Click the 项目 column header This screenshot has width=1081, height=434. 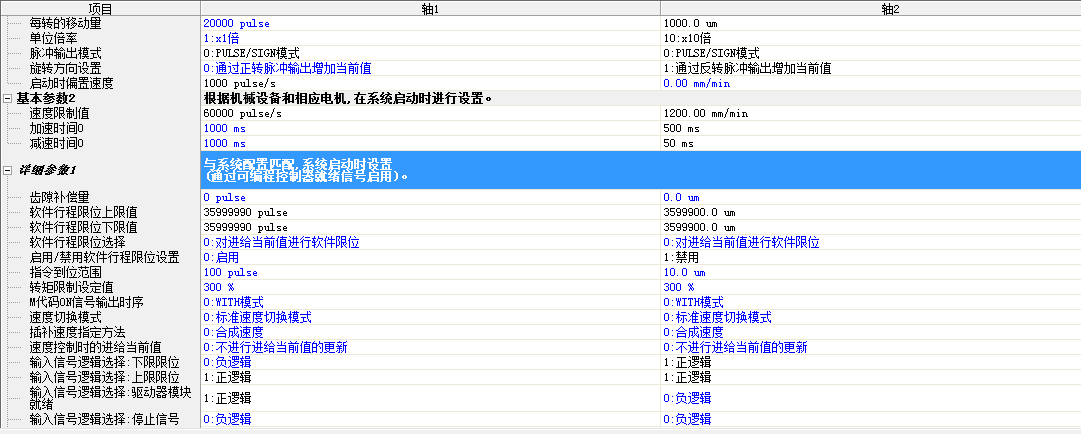[100, 8]
